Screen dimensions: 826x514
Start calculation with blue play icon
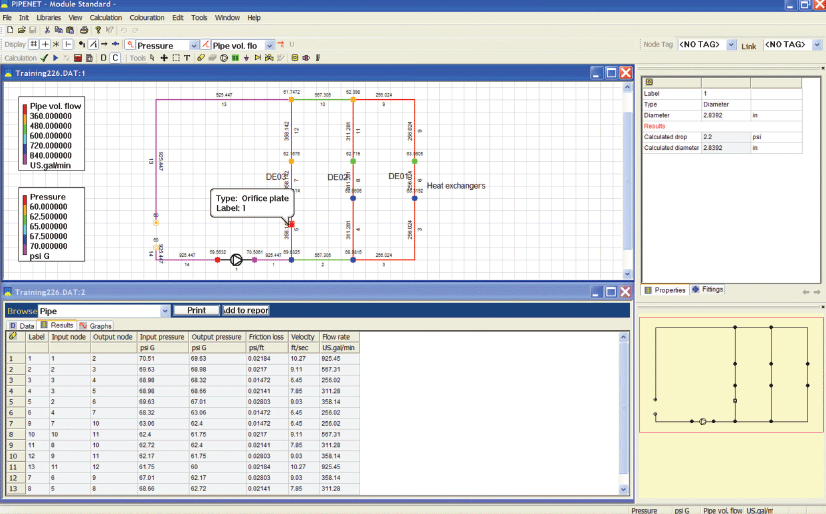pos(55,58)
